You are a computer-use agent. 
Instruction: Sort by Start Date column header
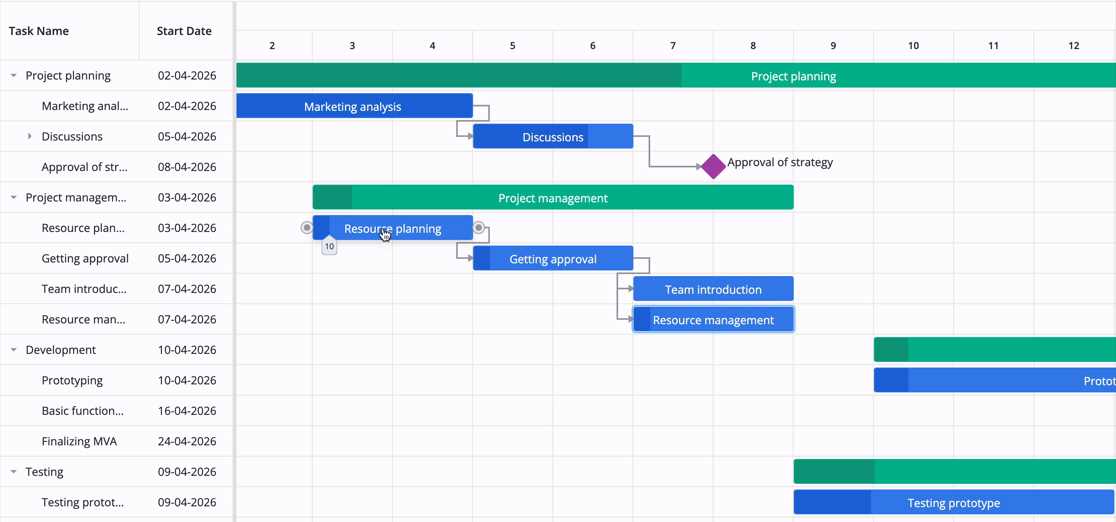click(x=185, y=31)
